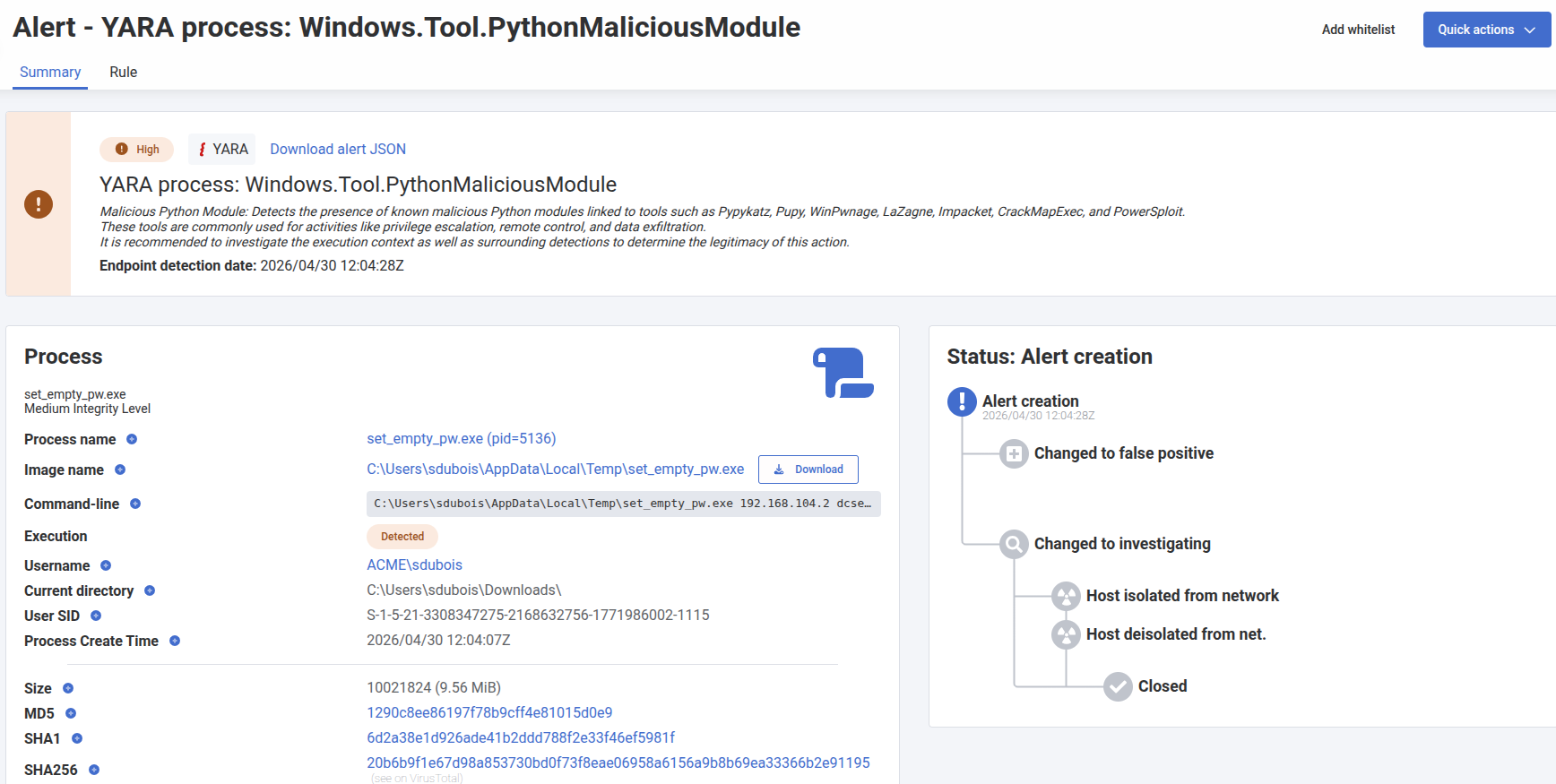Click the High severity badge
Screen dimensions: 1556x784
coord(137,150)
